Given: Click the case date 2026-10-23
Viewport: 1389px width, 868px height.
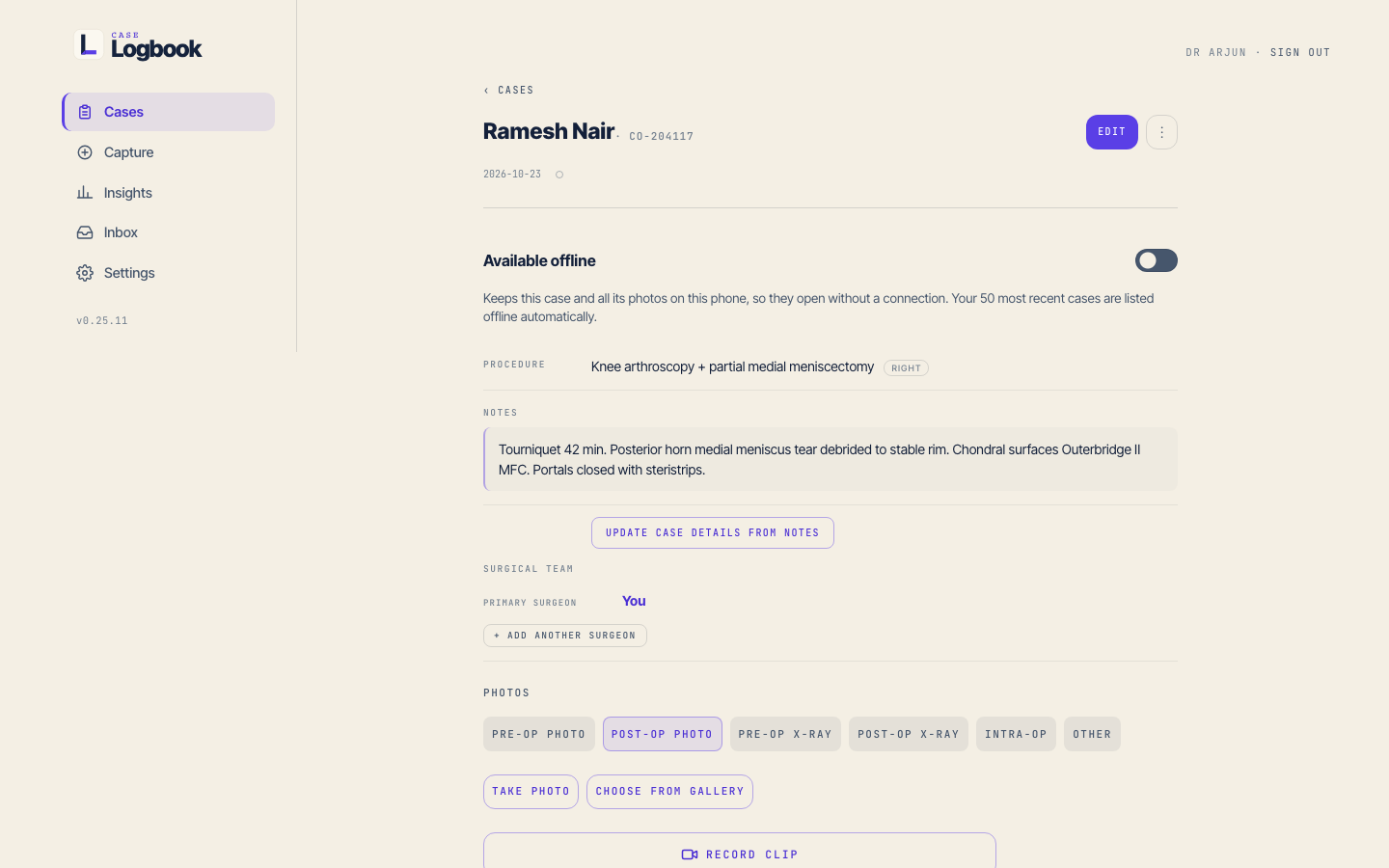Looking at the screenshot, I should (x=512, y=175).
